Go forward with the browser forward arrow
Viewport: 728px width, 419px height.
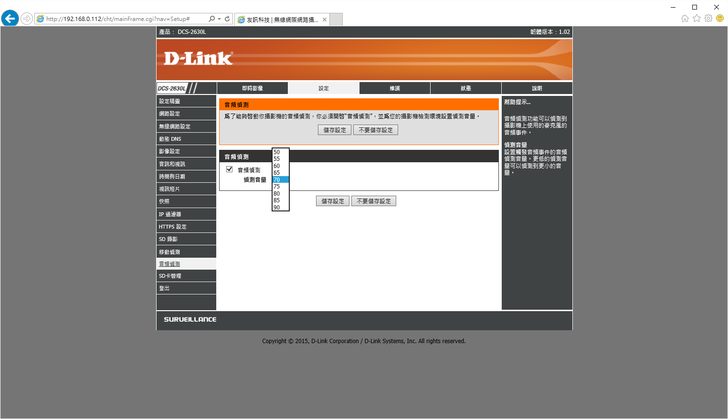point(26,19)
